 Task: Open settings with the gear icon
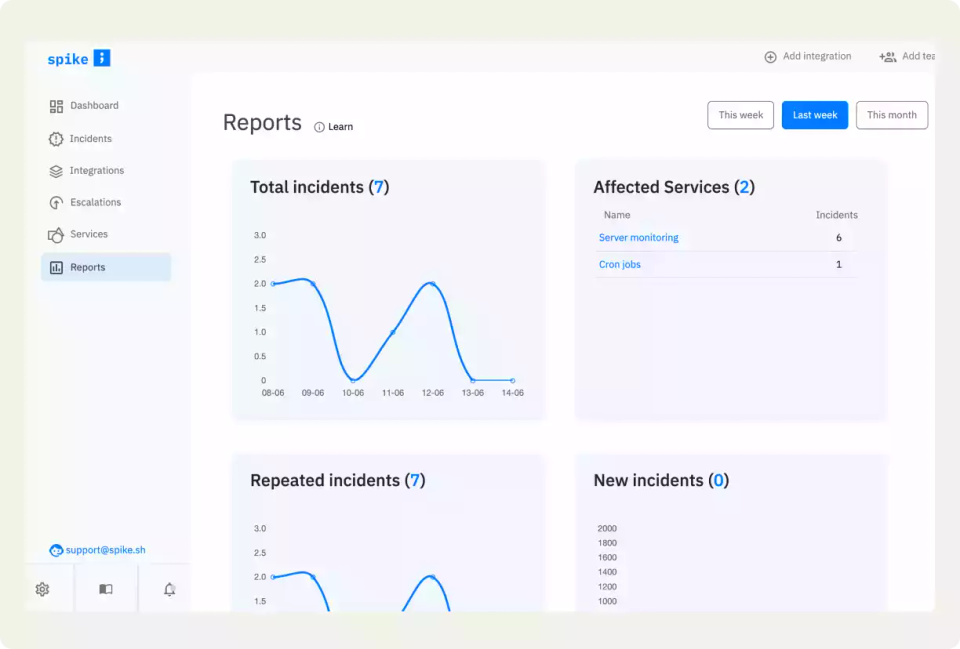coord(42,589)
